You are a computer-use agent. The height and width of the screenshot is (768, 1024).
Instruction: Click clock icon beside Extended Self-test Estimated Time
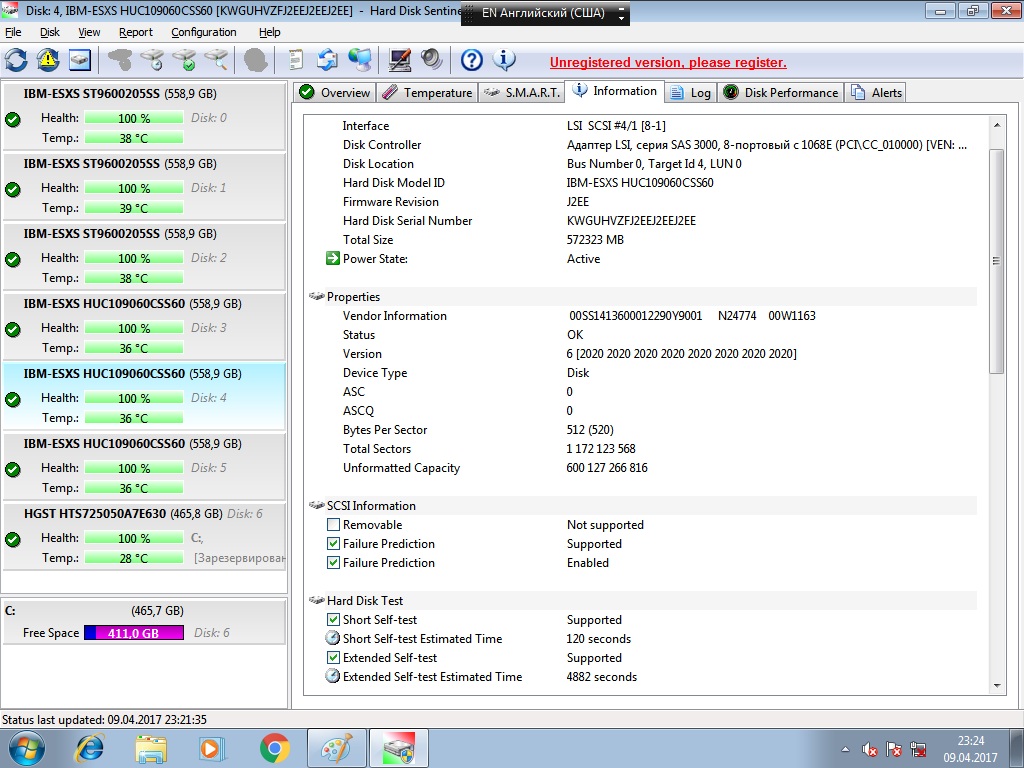(332, 676)
